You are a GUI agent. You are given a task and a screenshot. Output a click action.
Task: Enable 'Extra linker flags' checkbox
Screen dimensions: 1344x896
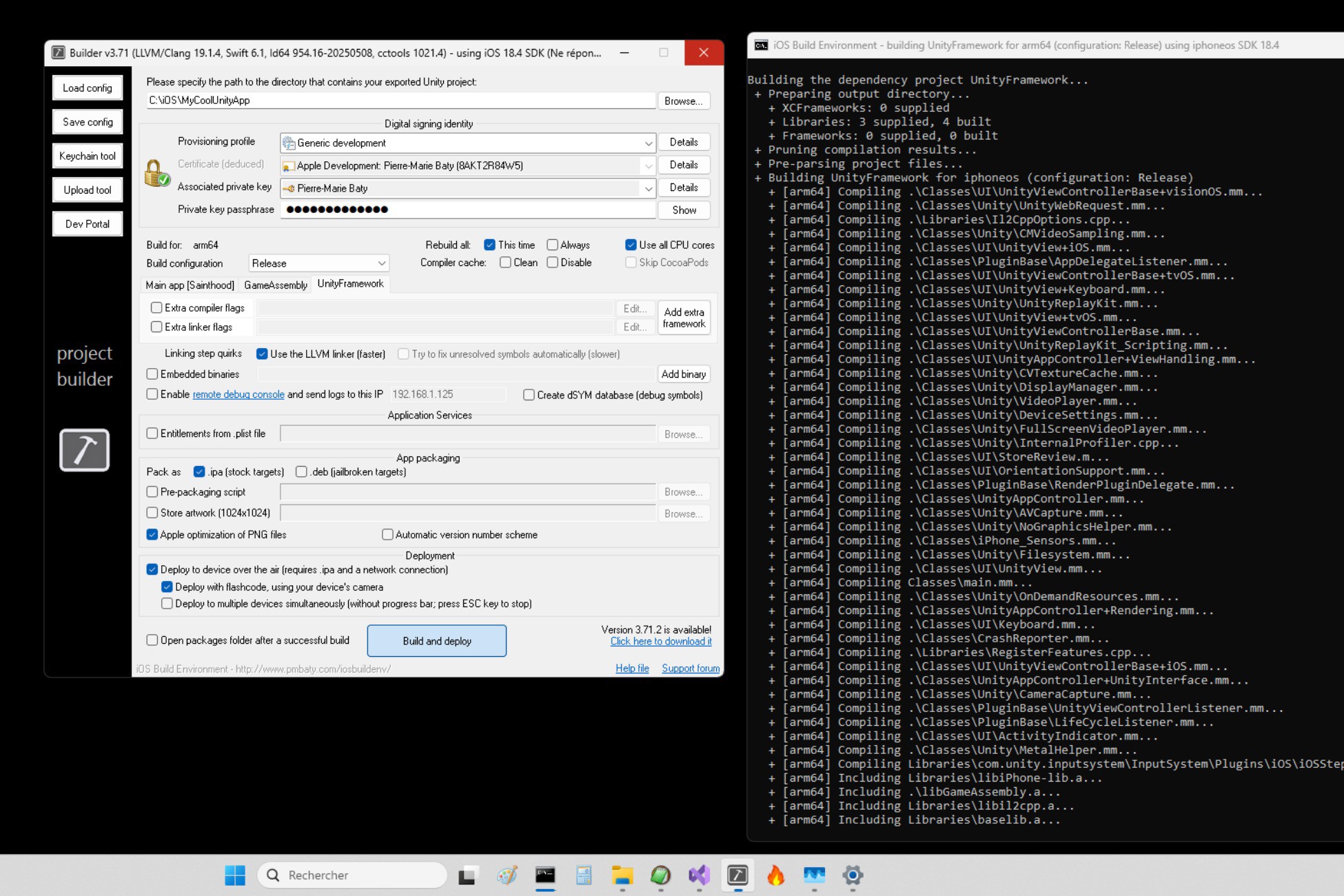[x=156, y=327]
